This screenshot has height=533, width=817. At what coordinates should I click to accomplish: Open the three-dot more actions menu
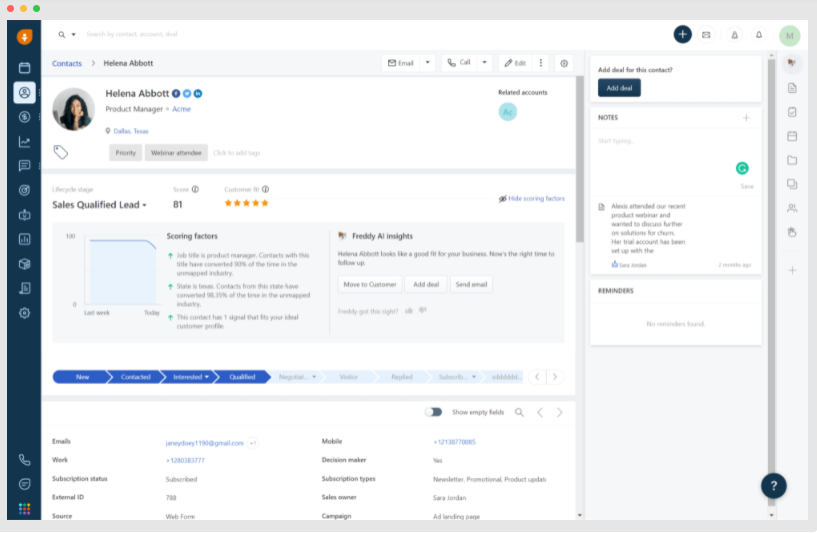[541, 63]
